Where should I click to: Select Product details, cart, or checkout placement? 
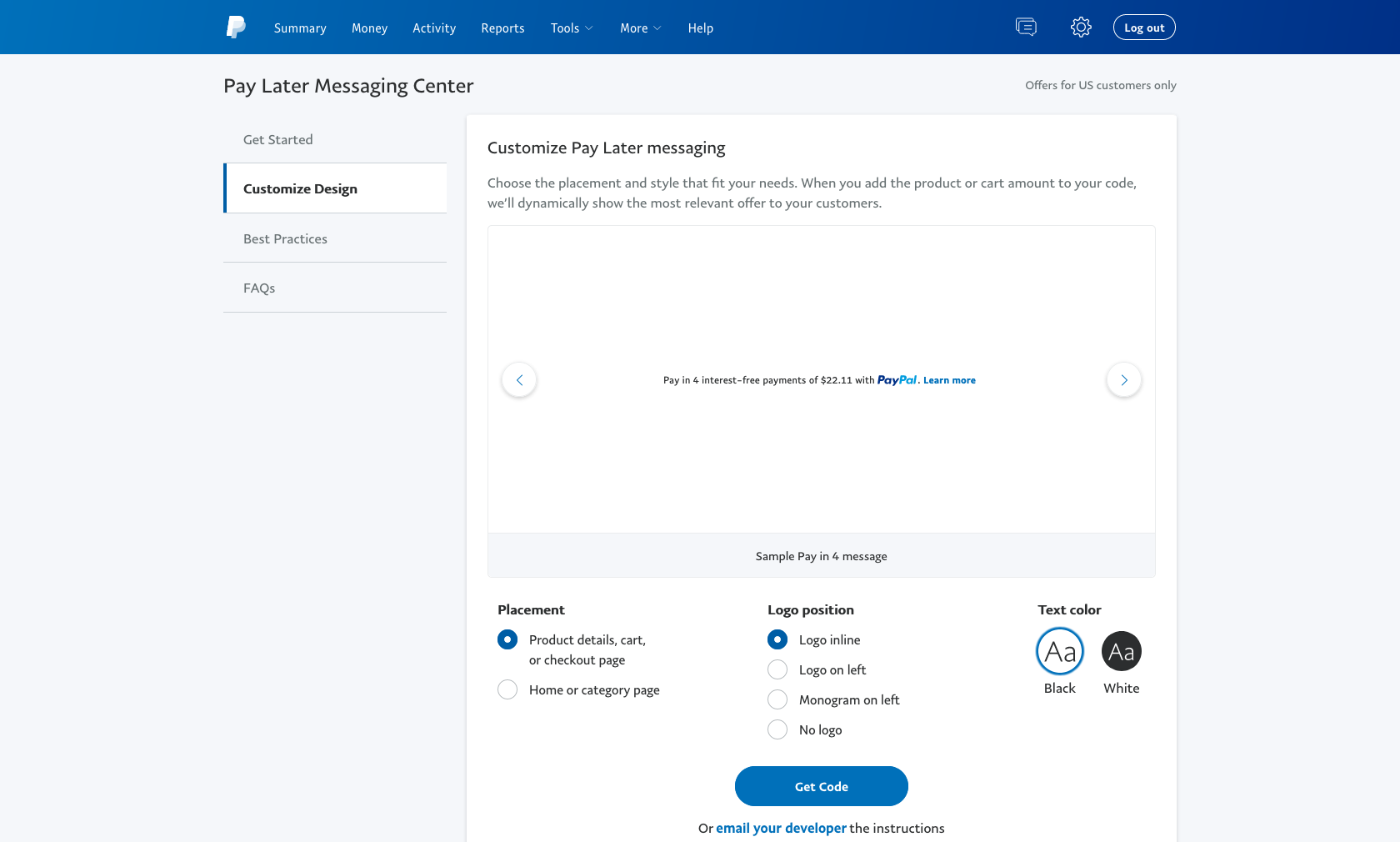(507, 639)
